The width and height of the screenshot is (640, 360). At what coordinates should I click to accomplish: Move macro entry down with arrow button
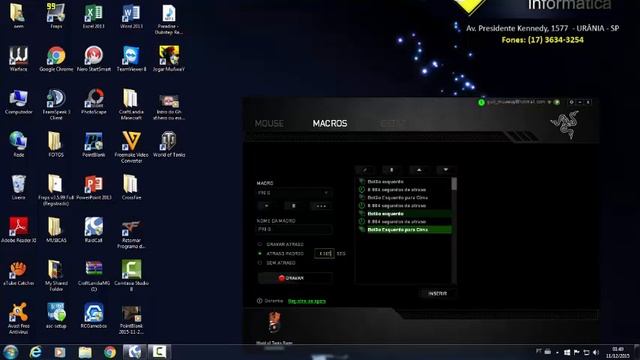click(446, 170)
